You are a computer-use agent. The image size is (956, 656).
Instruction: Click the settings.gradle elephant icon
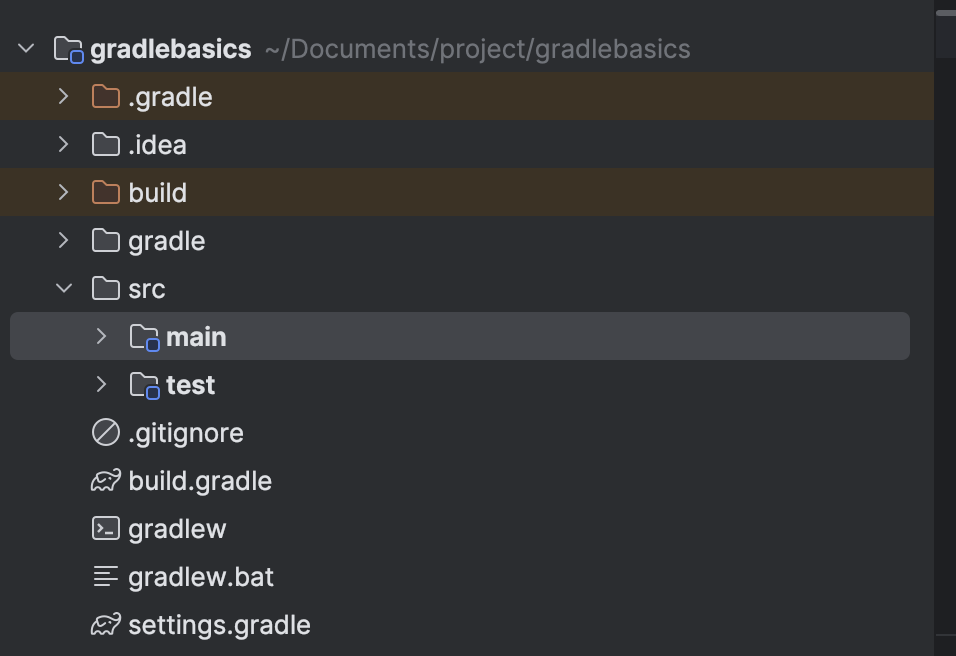[x=105, y=625]
